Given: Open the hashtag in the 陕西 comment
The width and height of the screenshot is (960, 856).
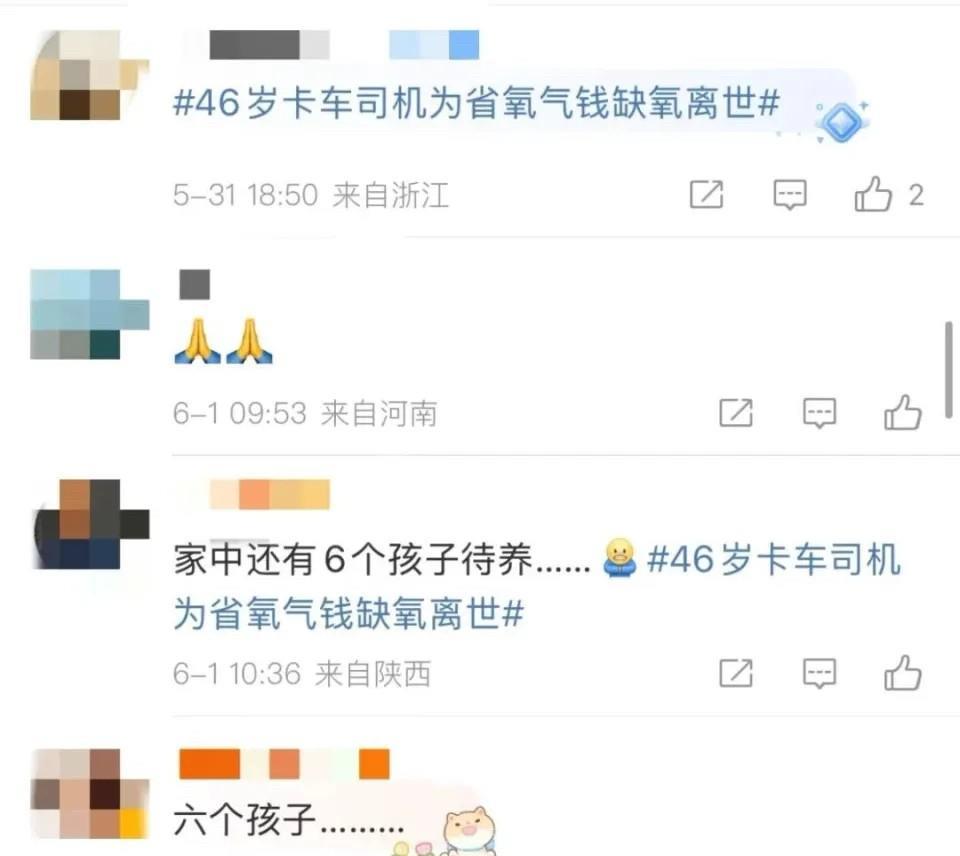Looking at the screenshot, I should pos(538,587).
